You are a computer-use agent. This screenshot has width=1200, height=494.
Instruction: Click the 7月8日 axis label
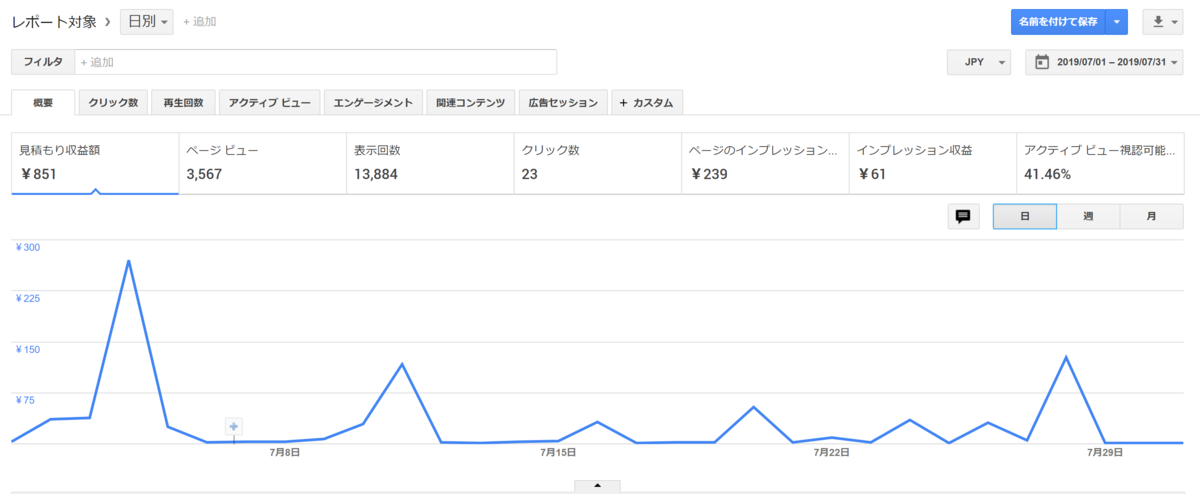[x=285, y=452]
